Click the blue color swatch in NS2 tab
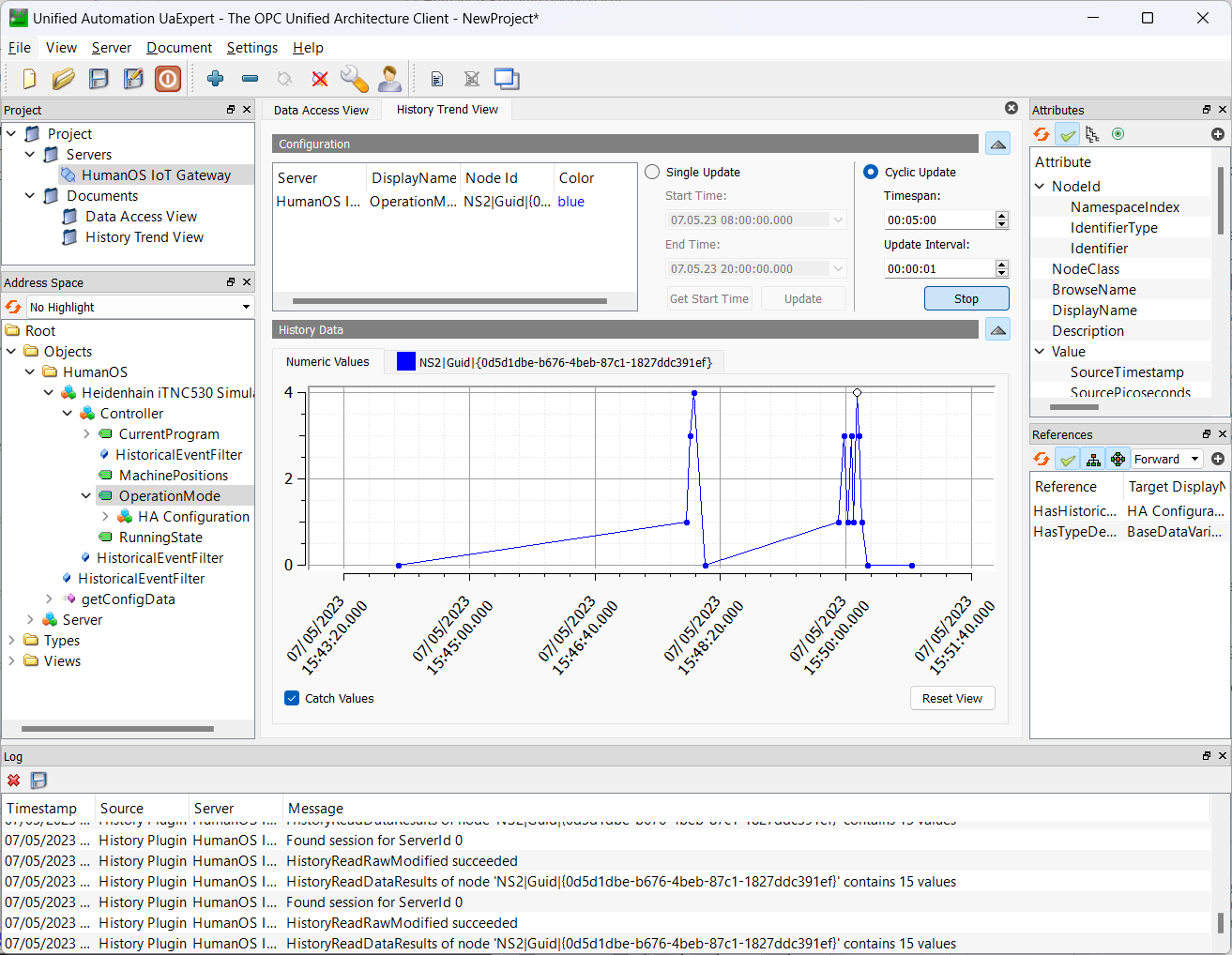Screen dimensions: 1232x955 point(405,361)
